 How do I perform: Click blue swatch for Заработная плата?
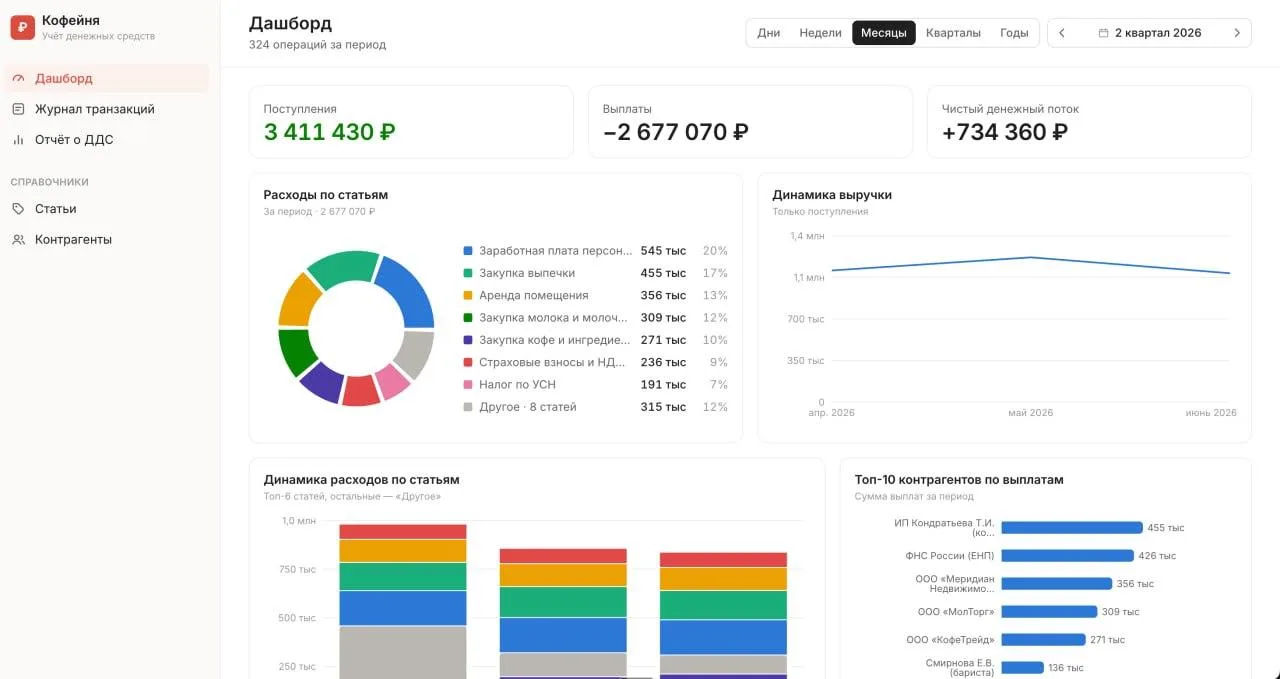pyautogui.click(x=468, y=251)
